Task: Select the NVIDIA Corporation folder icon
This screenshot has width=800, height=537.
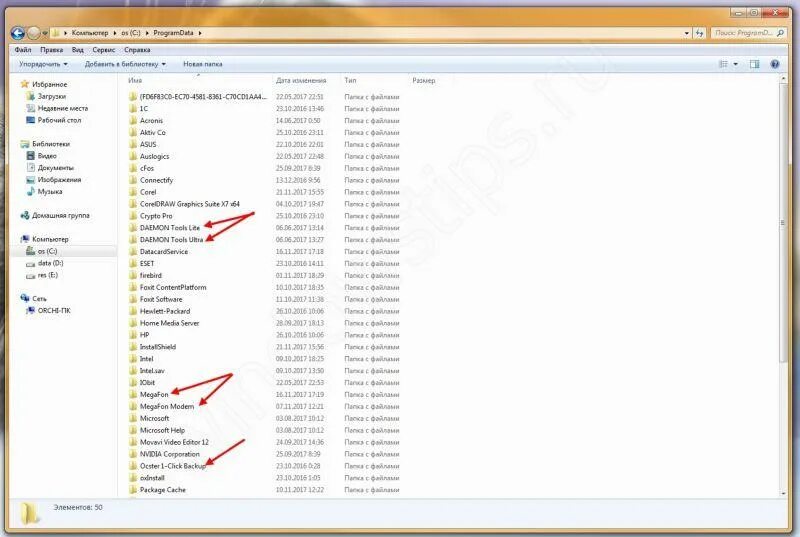Action: pos(133,454)
